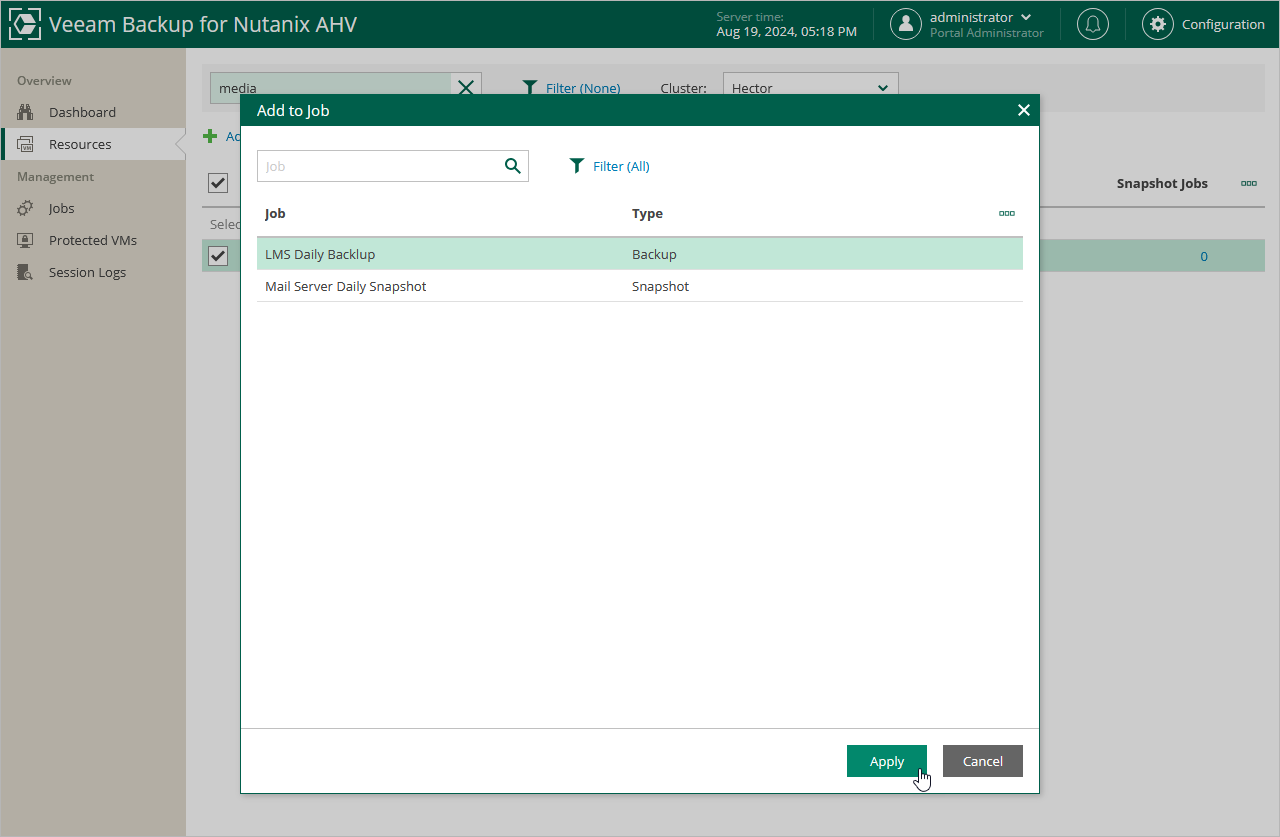Click the Dashboard binoculars icon
This screenshot has height=837, width=1280.
(26, 112)
